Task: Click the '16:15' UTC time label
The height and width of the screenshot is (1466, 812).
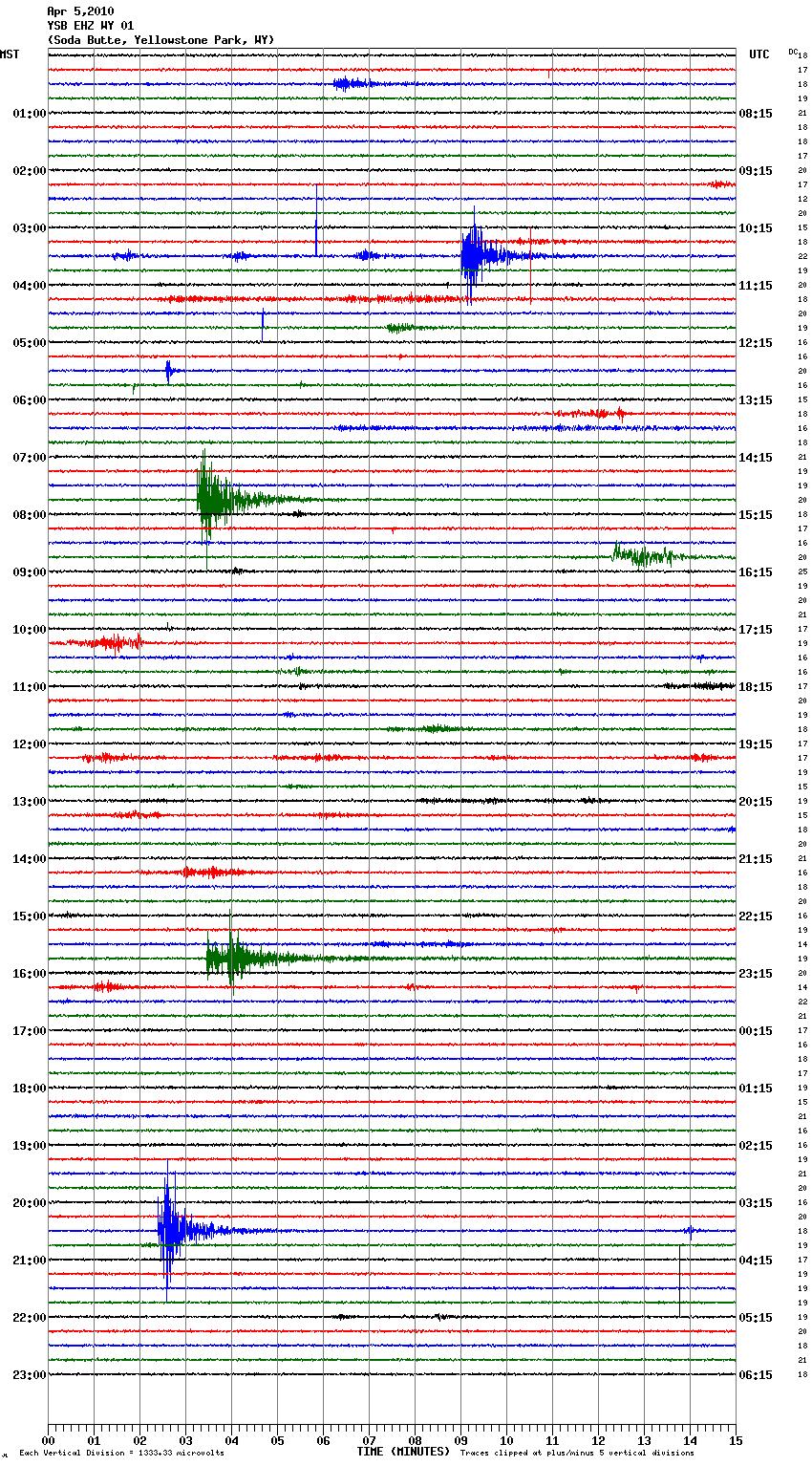Action: point(756,572)
